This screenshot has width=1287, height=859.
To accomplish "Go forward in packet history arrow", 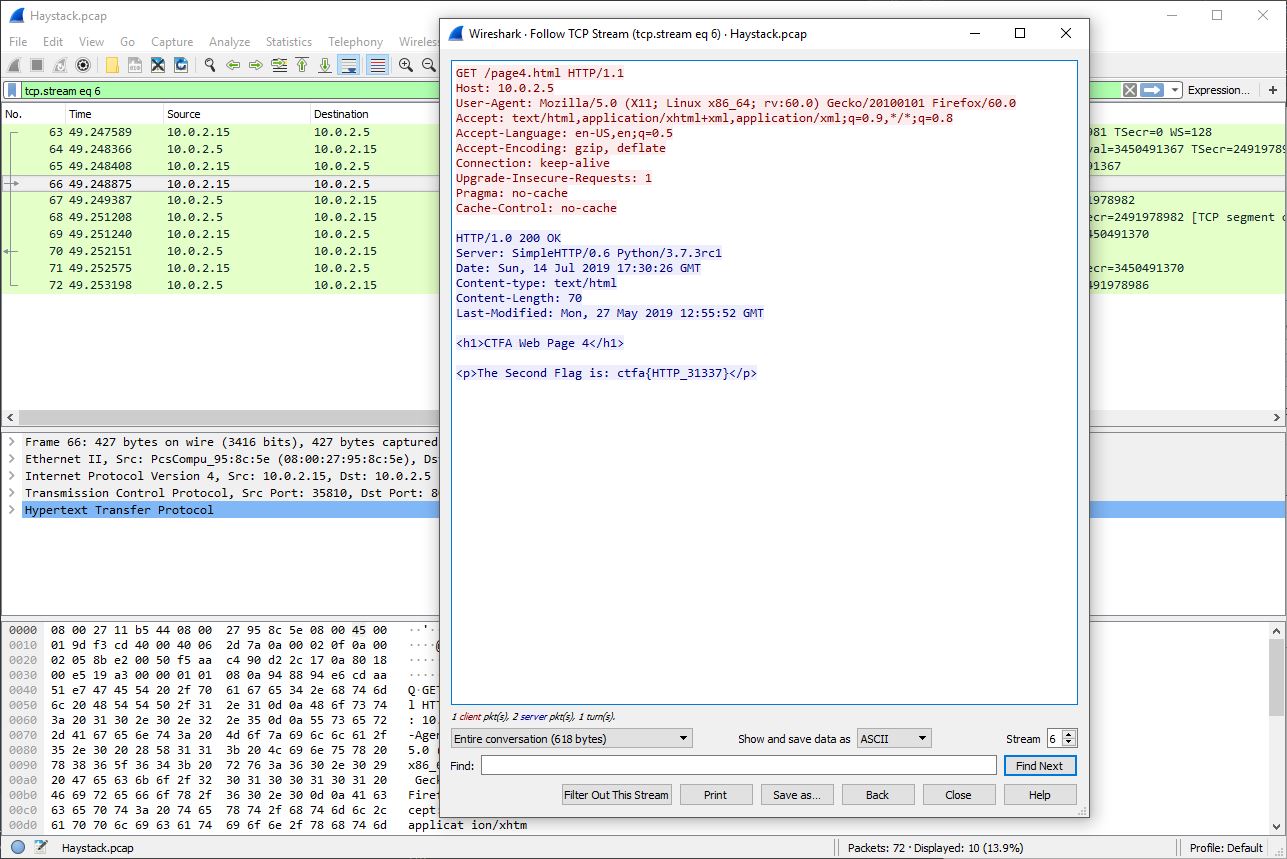I will click(x=256, y=65).
